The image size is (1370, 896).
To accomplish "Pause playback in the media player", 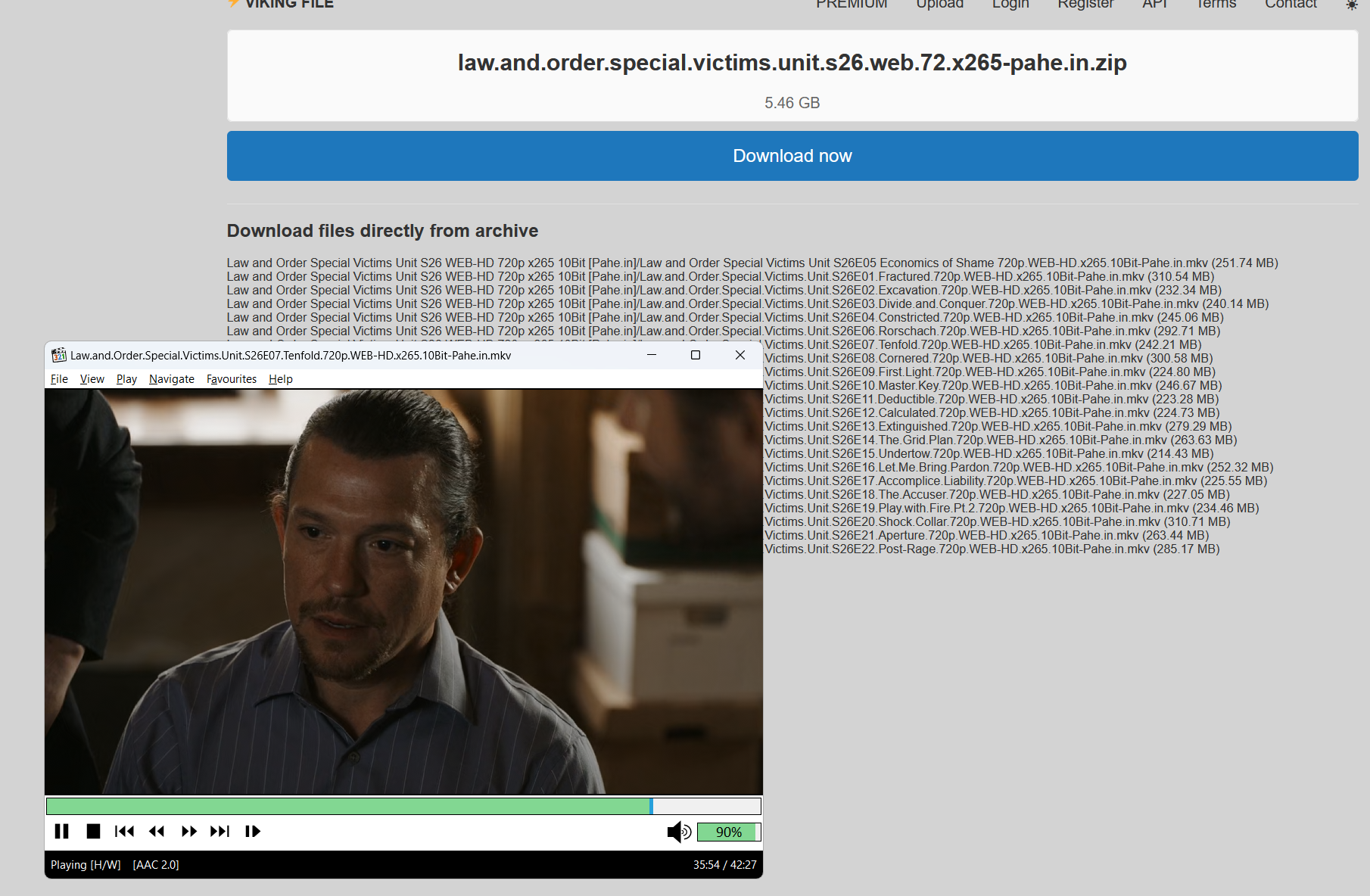I will 62,832.
